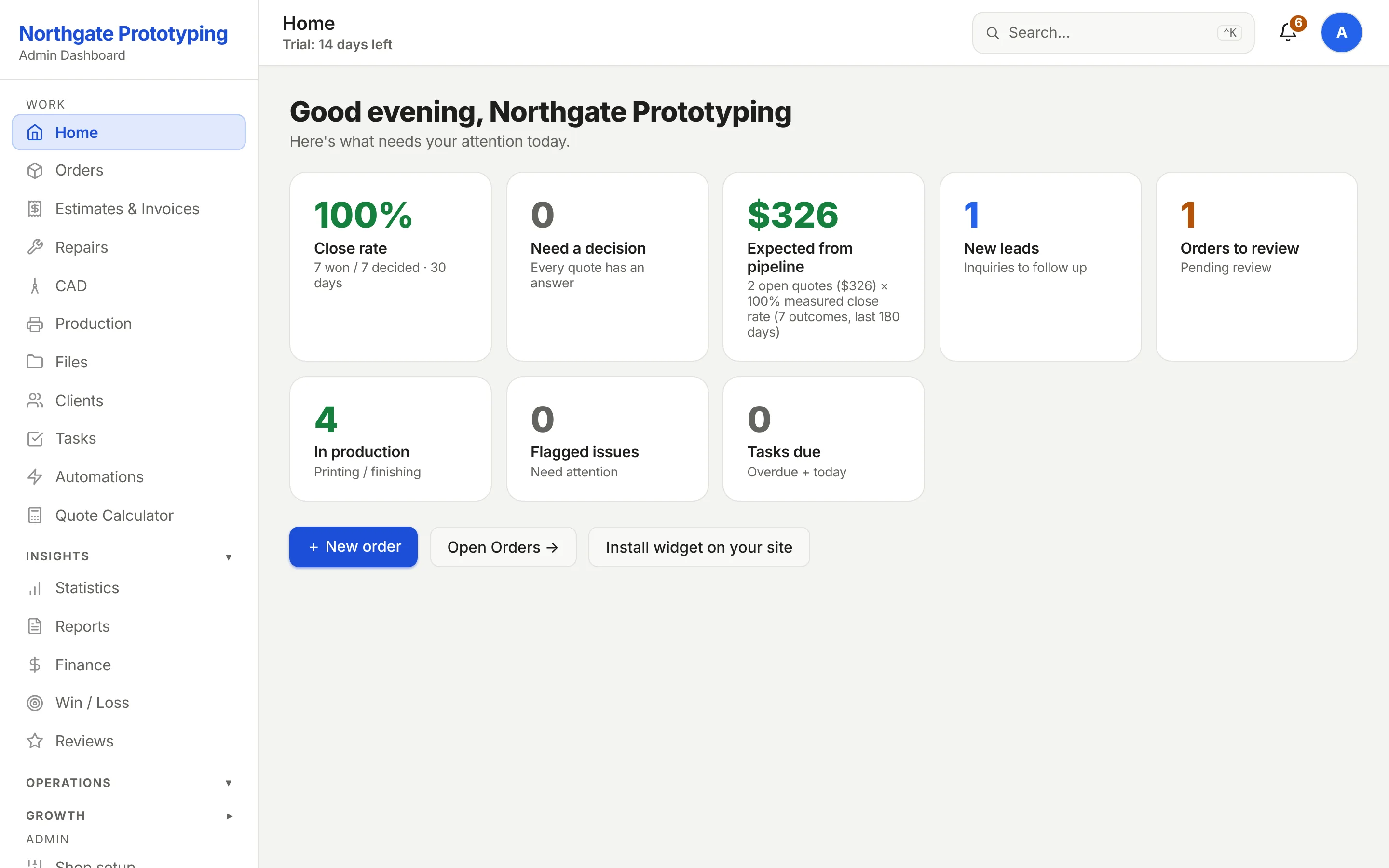Image resolution: width=1389 pixels, height=868 pixels.
Task: Collapse the Operations section arrow
Action: pyautogui.click(x=229, y=783)
